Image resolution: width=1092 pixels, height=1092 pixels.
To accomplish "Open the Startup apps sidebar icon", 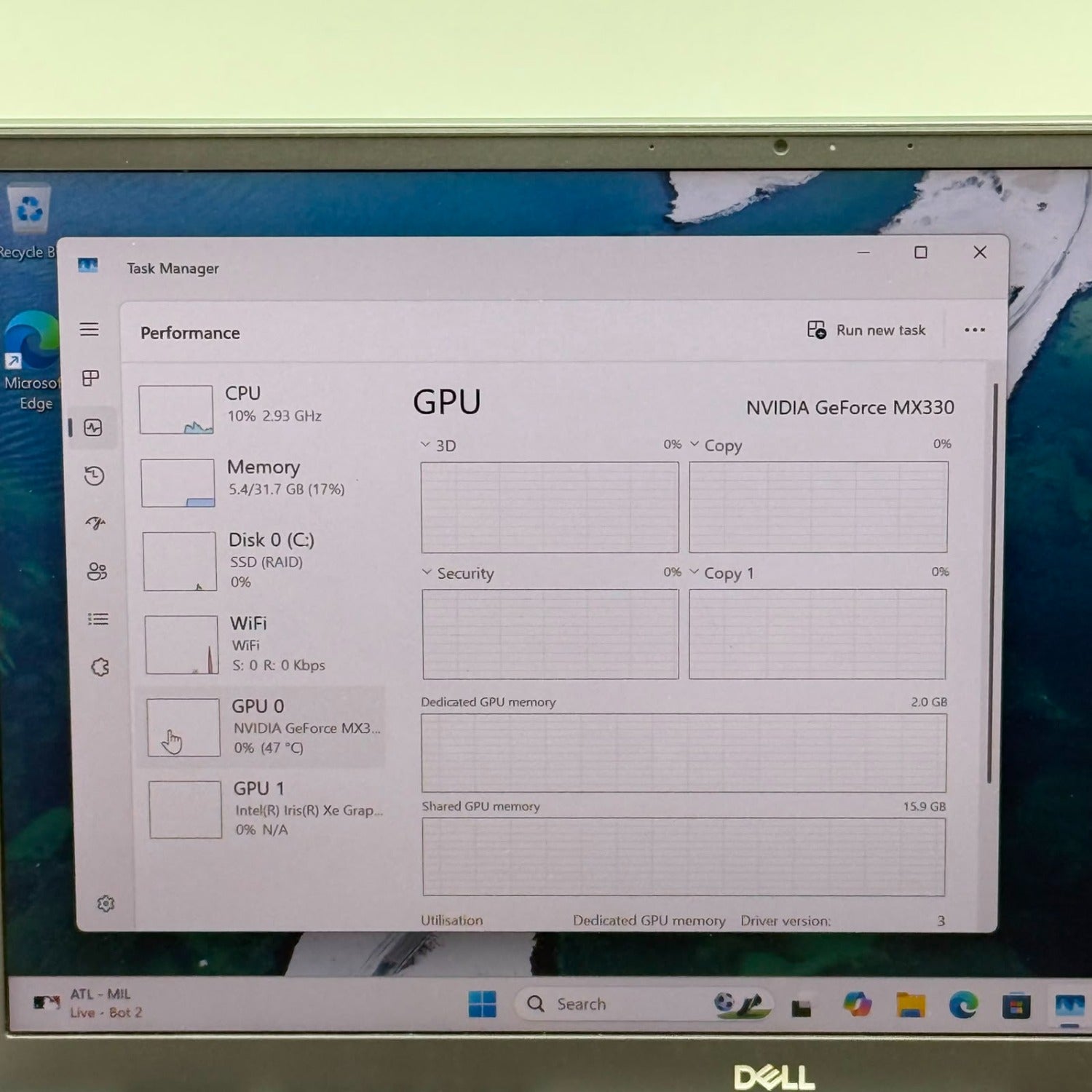I will click(95, 523).
